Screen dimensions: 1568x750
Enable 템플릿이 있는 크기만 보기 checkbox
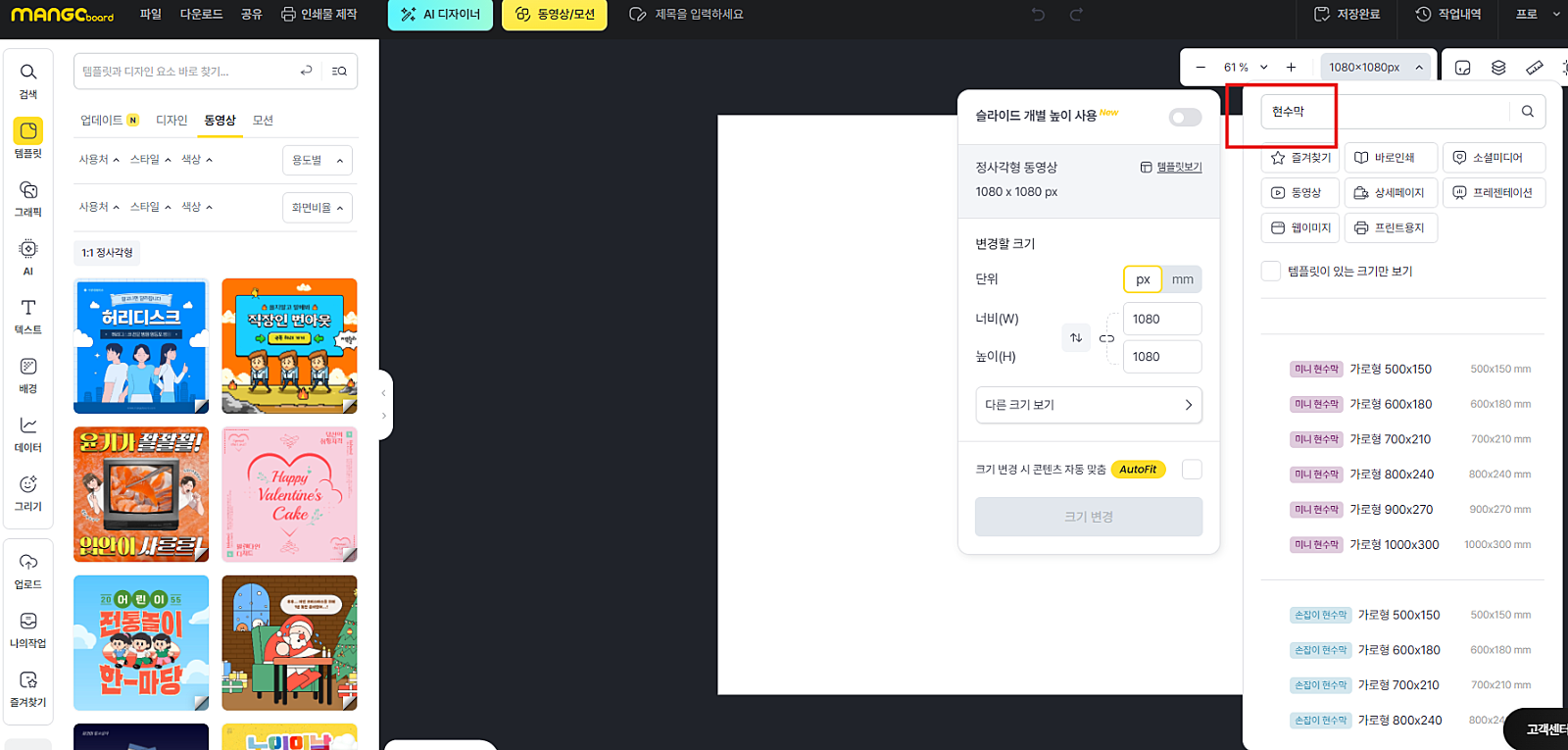pos(1271,272)
